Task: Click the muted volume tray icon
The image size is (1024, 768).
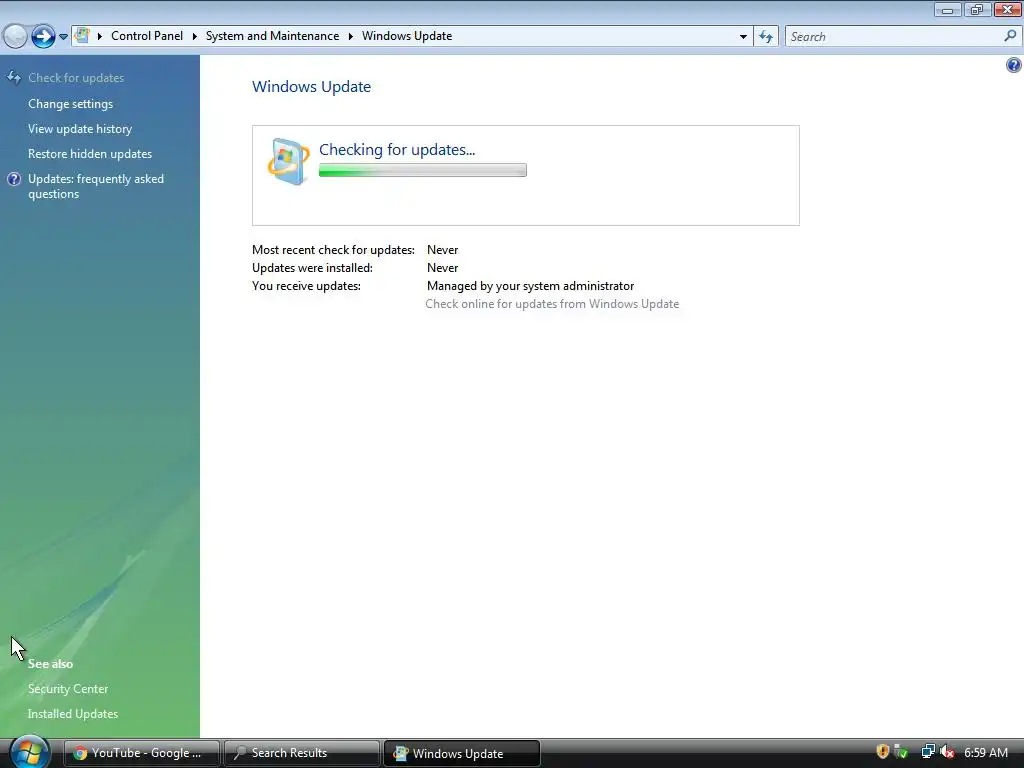Action: click(947, 752)
